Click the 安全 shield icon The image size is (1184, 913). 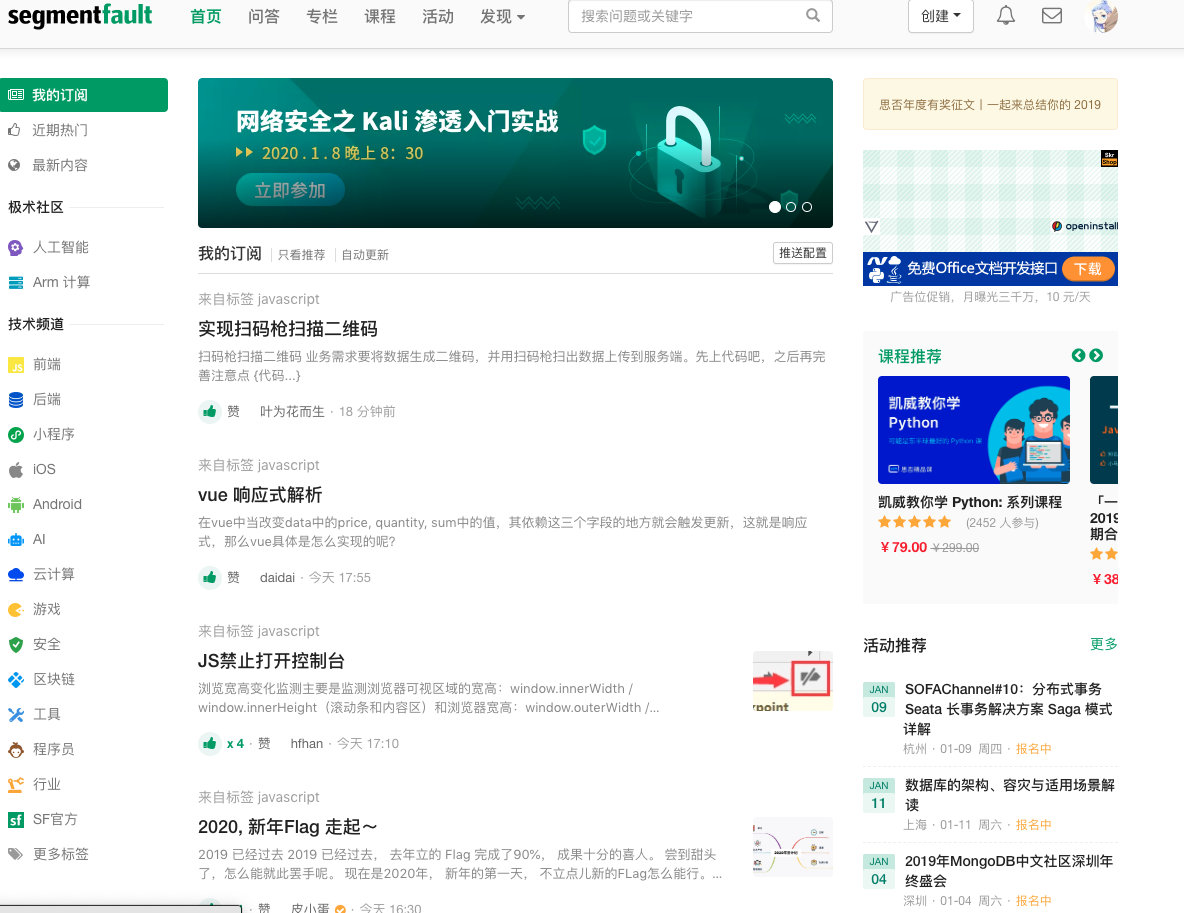[x=15, y=645]
